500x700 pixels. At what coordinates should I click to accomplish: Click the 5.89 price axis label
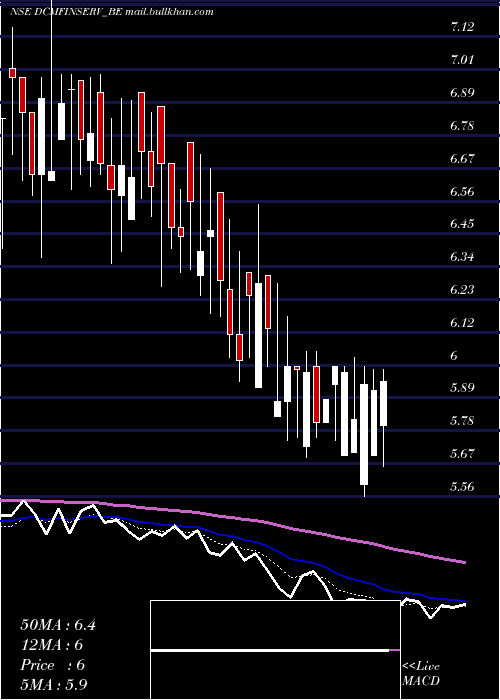[462, 388]
